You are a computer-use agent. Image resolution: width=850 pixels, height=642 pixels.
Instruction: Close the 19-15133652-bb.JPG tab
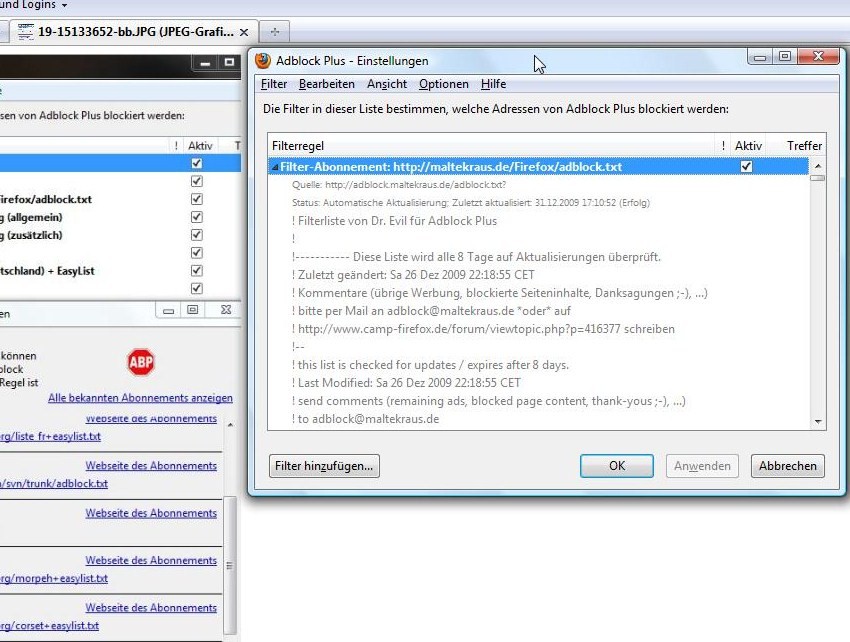tap(244, 33)
